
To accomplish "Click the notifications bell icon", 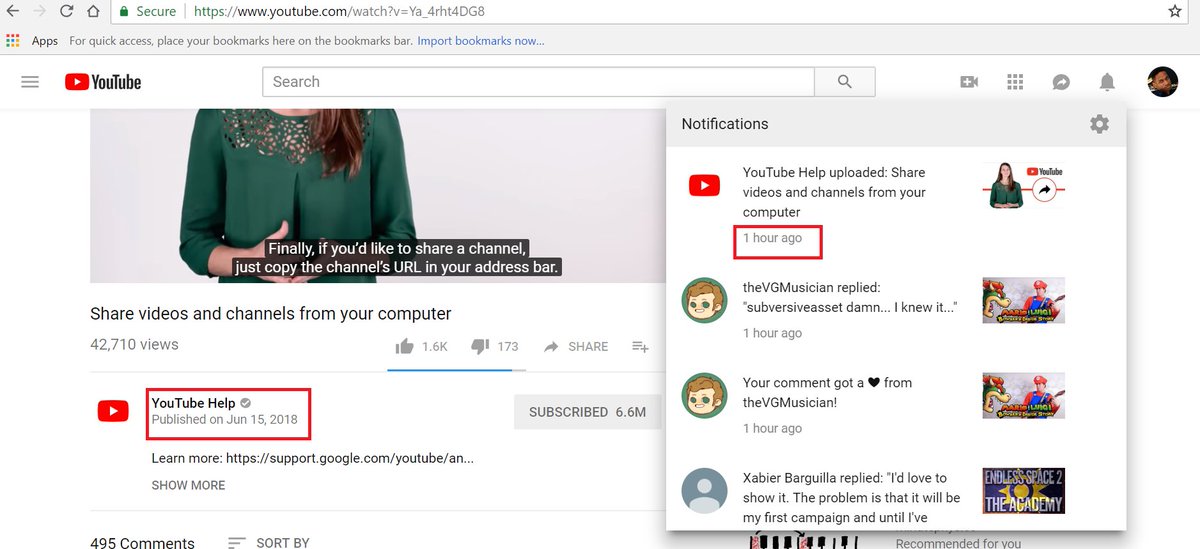I will (1107, 82).
